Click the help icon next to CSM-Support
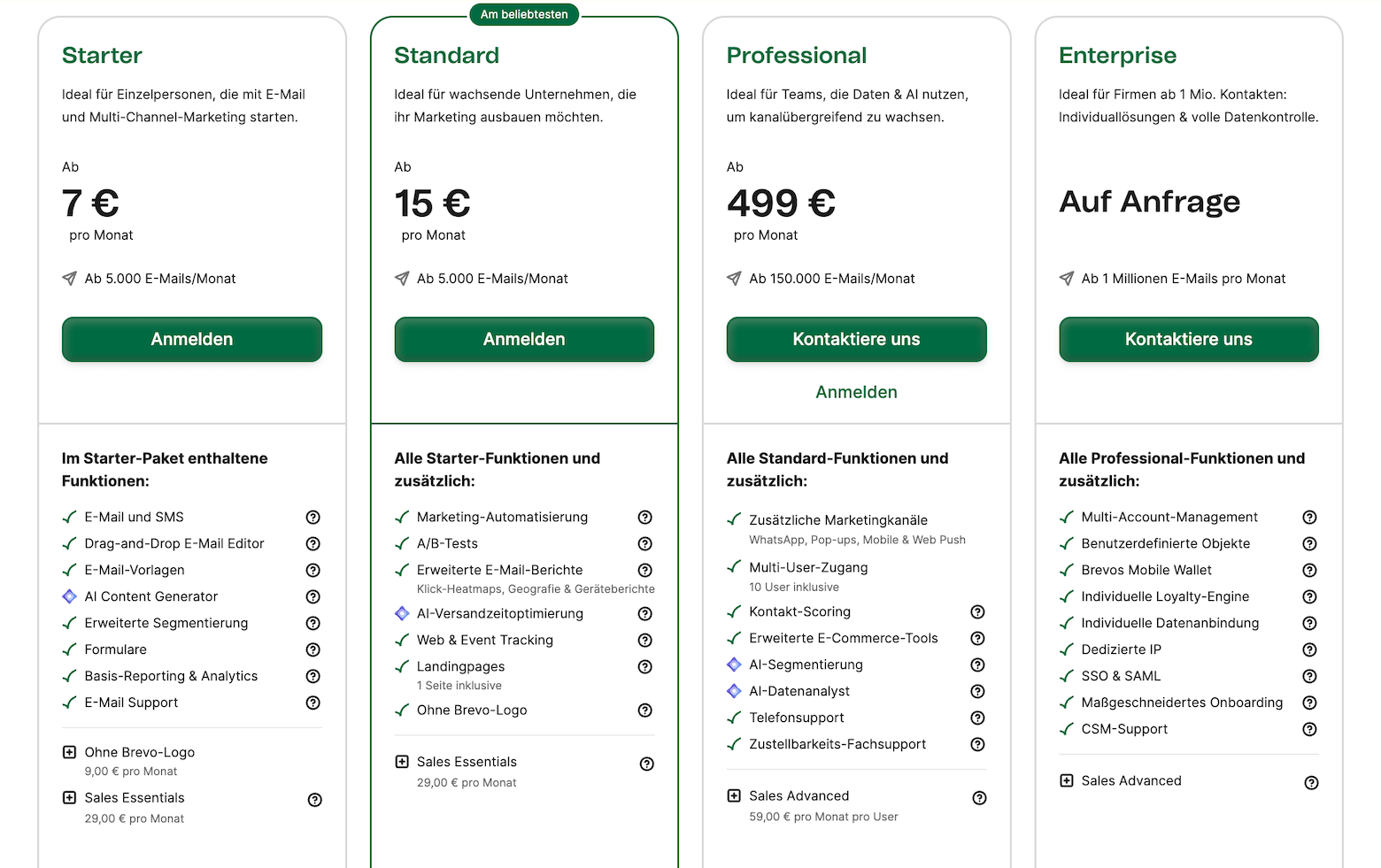Viewport: 1381px width, 868px height. (x=1309, y=729)
